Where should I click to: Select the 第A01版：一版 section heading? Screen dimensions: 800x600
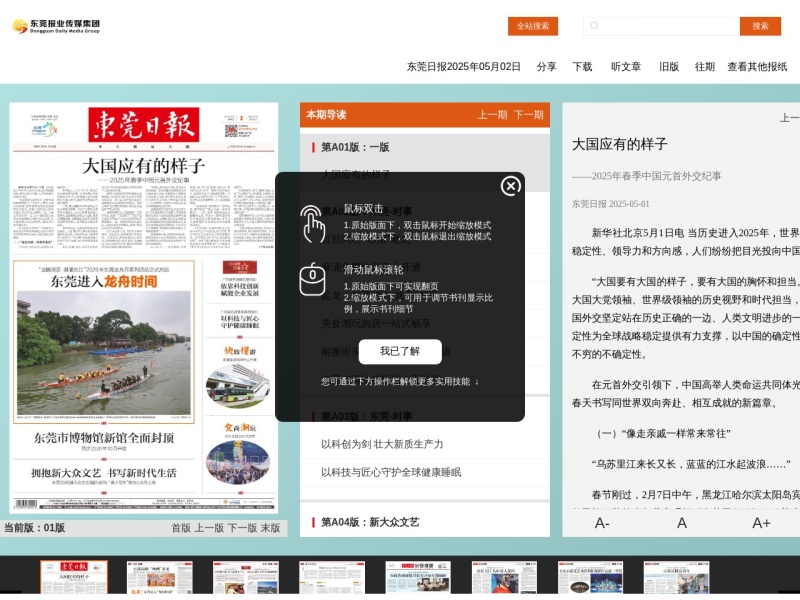(x=355, y=147)
